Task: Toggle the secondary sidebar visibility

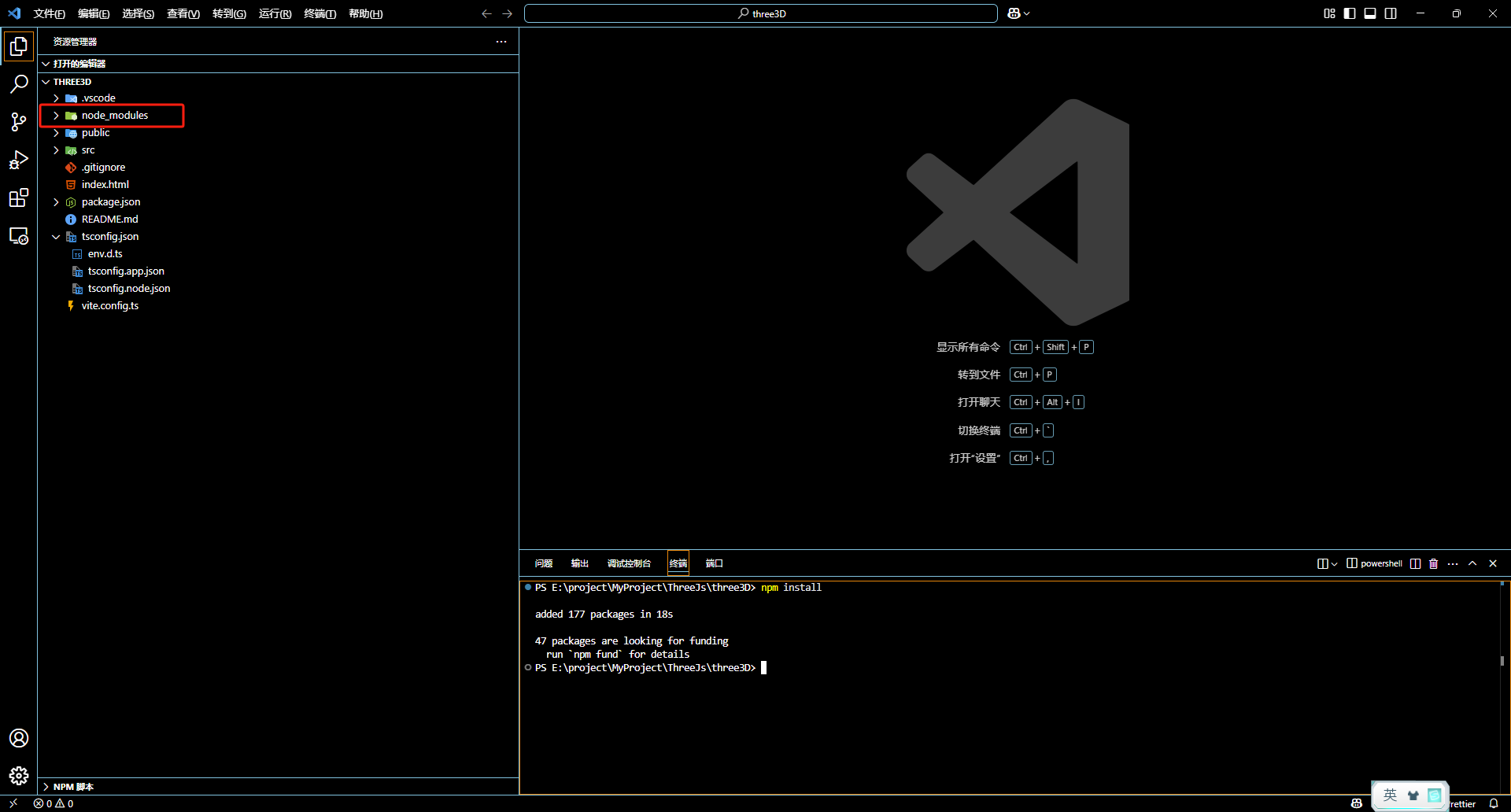Action: (x=1391, y=13)
